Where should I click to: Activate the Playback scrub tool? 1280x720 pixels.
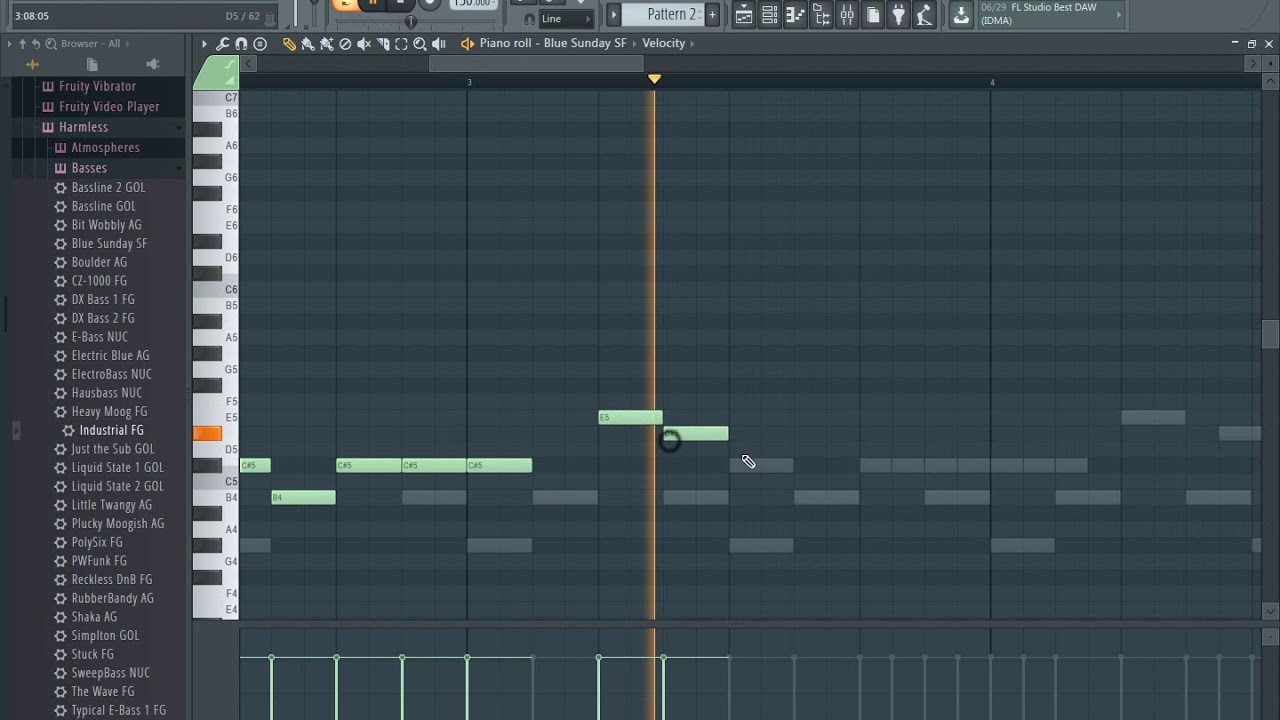[x=439, y=44]
